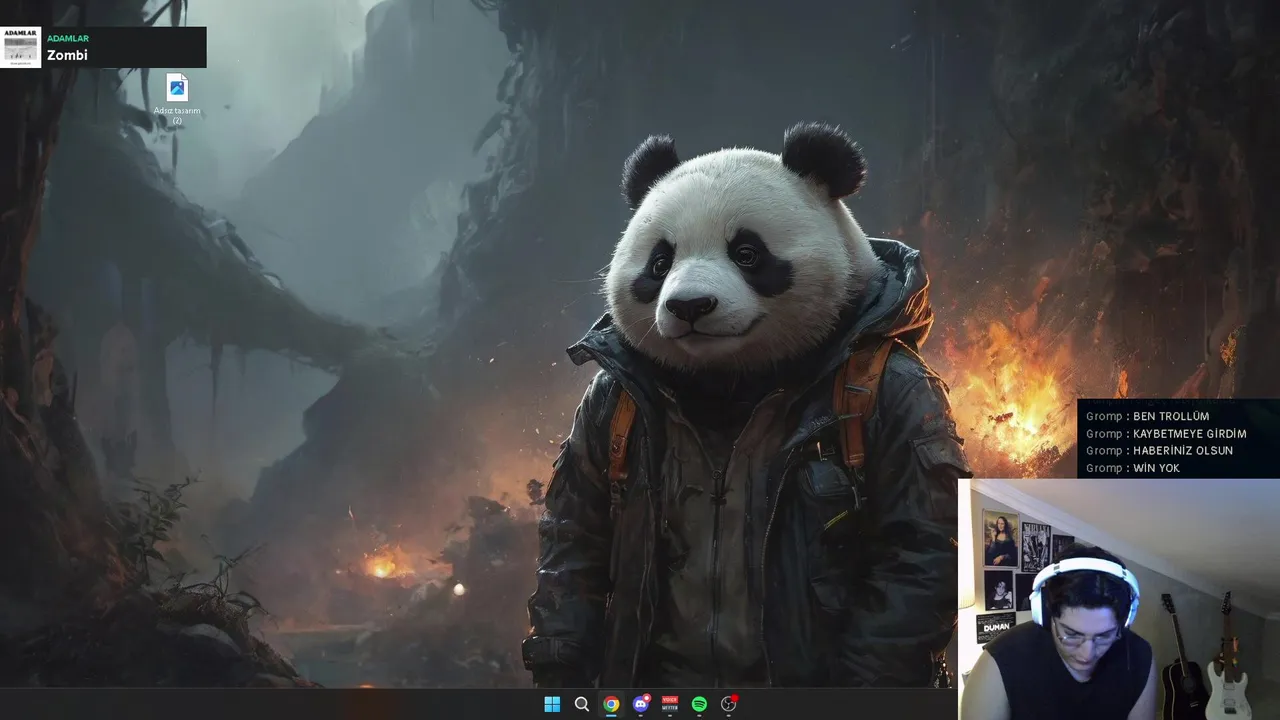Open the Windows Start menu

(552, 704)
